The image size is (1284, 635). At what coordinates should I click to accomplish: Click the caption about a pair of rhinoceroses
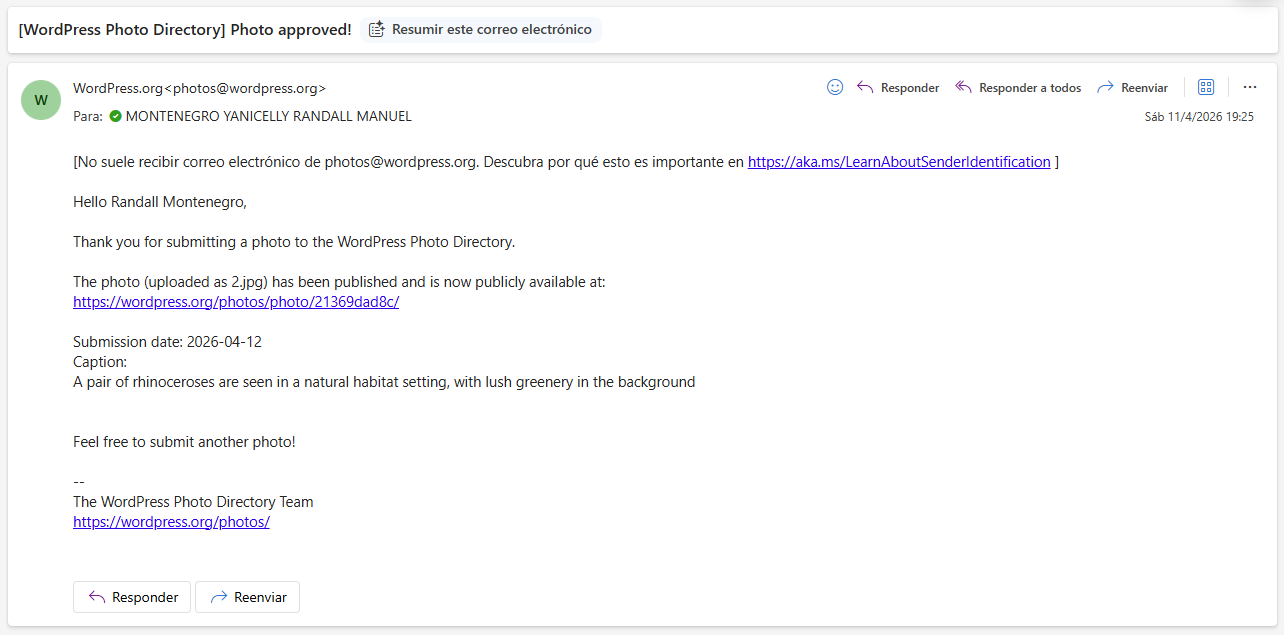384,382
